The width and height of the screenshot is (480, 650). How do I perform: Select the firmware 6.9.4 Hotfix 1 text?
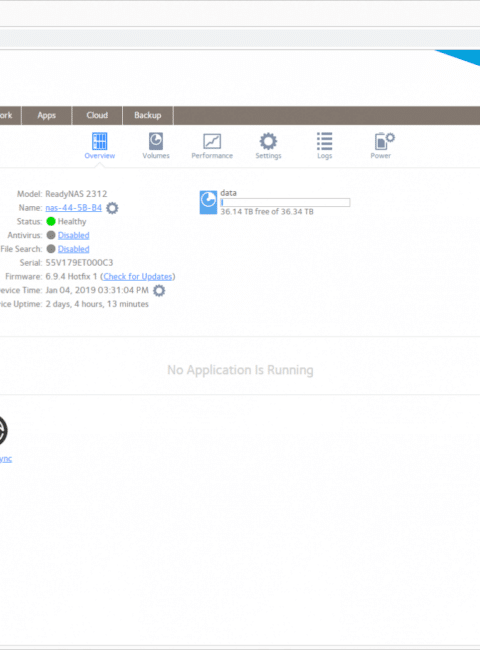click(x=71, y=276)
